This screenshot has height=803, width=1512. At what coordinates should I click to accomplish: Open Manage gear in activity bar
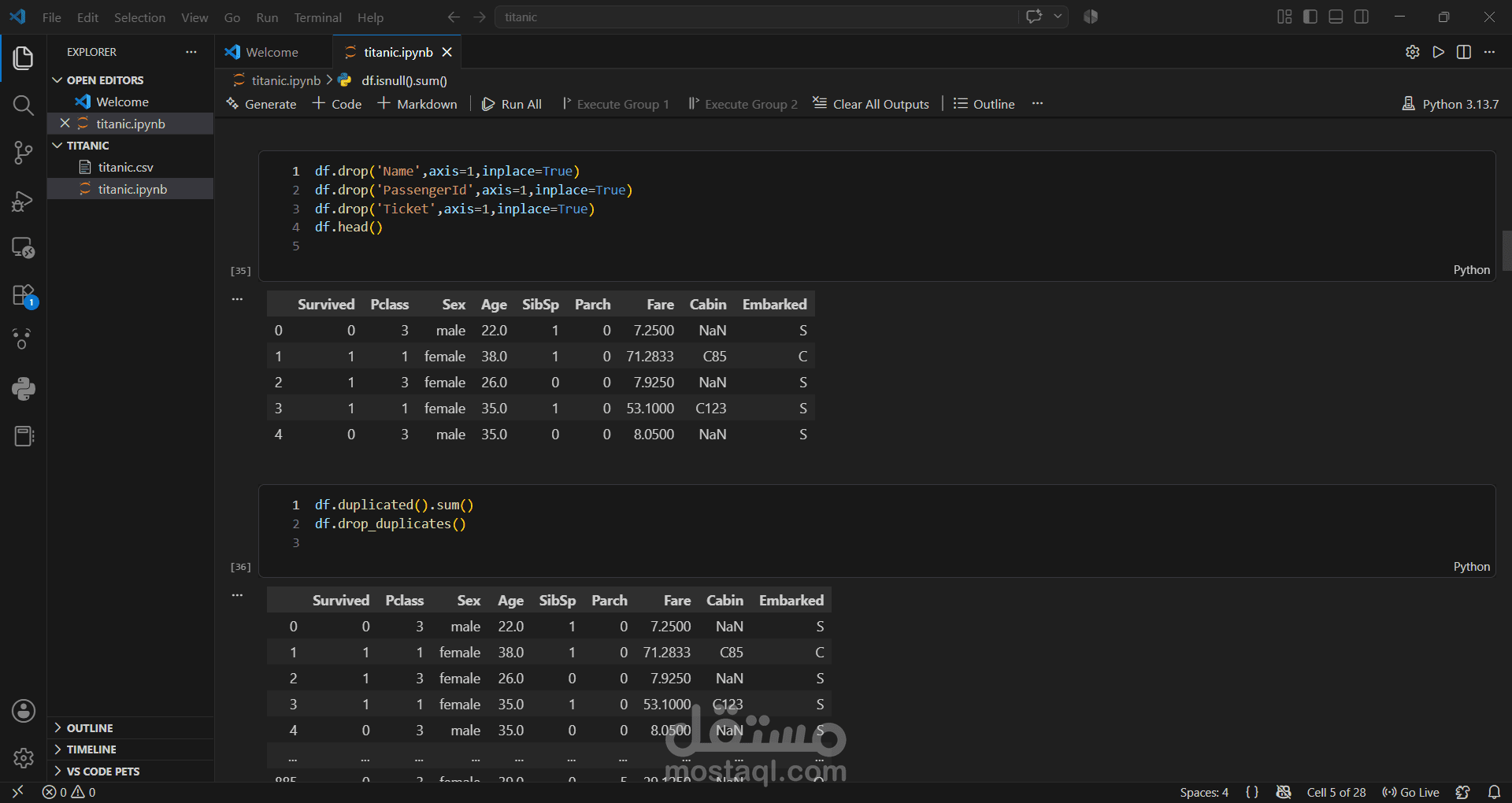tap(24, 758)
